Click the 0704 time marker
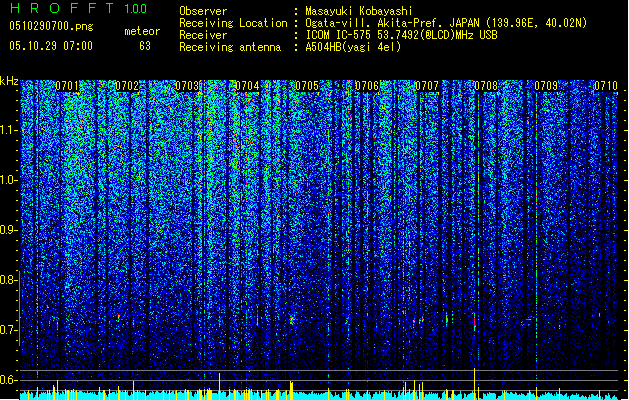The image size is (629, 400). coord(247,86)
